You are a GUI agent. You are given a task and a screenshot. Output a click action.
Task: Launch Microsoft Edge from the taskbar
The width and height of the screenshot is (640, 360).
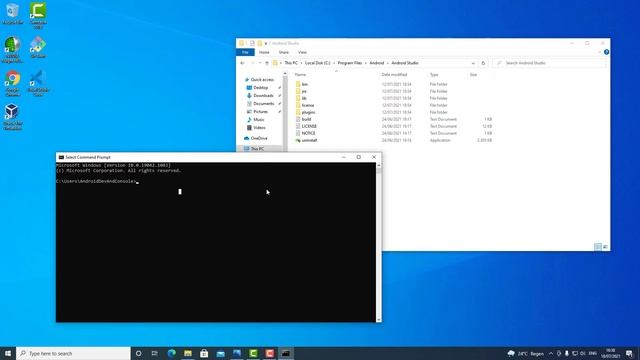pos(171,353)
